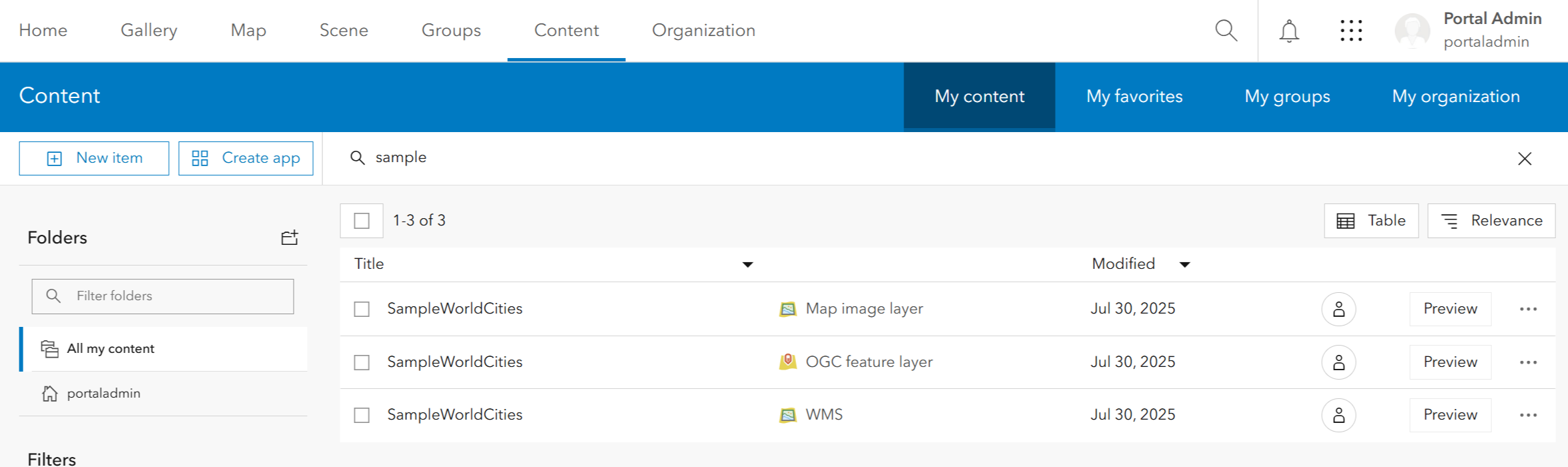Screen dimensions: 1568x467
Task: Toggle the select-all items checkbox
Action: pyautogui.click(x=362, y=221)
